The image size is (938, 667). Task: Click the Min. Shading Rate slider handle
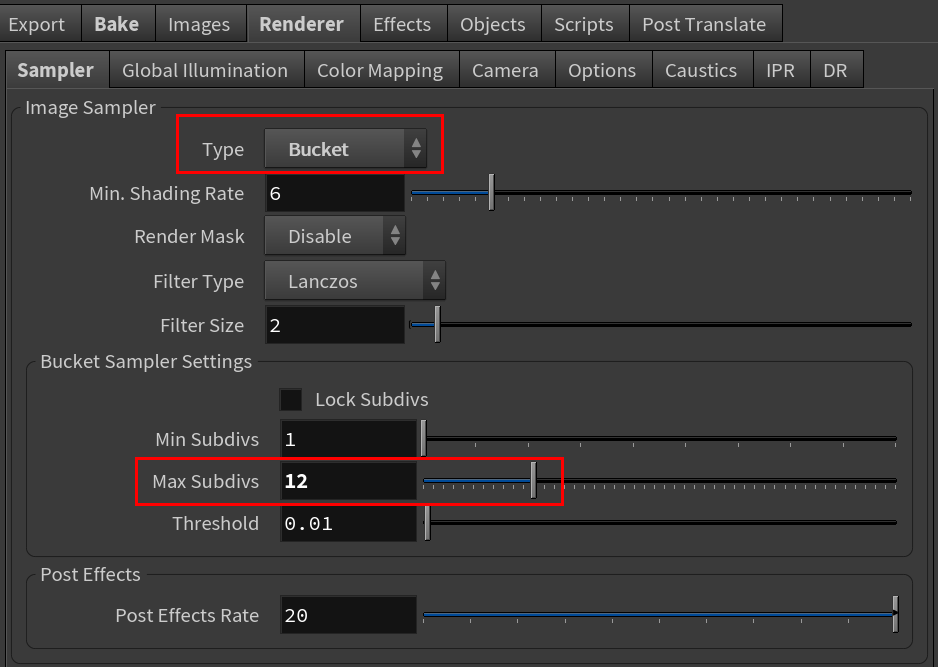tap(491, 192)
